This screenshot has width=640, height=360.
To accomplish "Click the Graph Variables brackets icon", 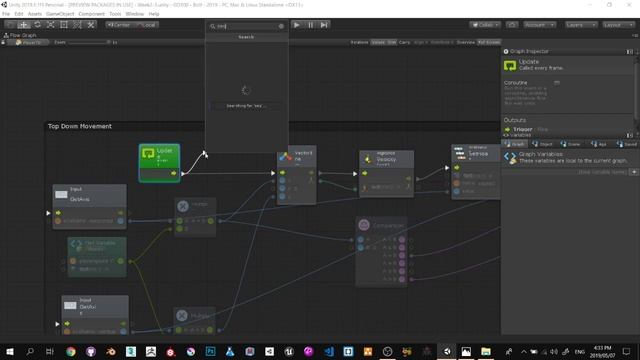I will (x=510, y=158).
